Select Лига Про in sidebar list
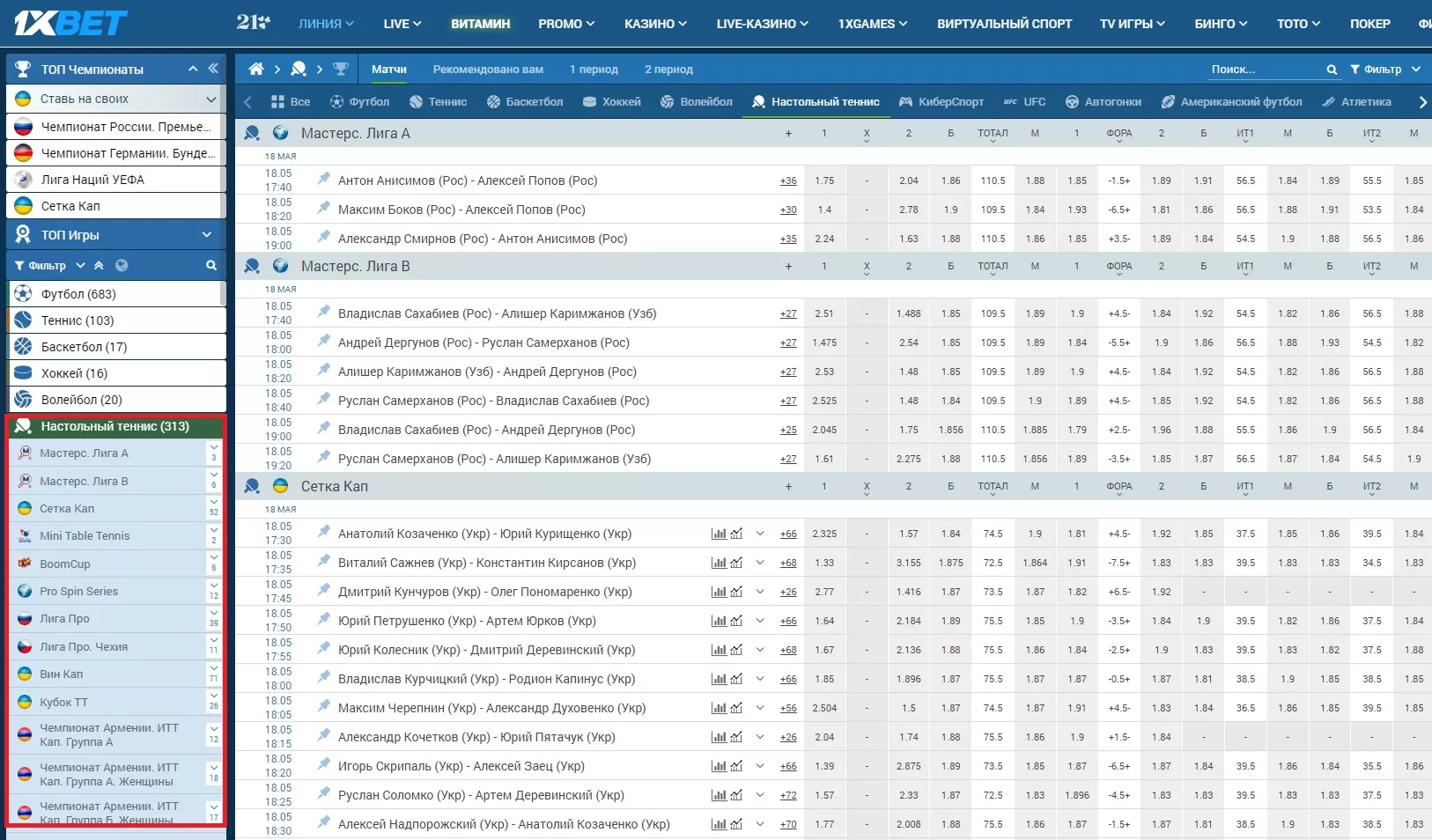 [x=64, y=619]
